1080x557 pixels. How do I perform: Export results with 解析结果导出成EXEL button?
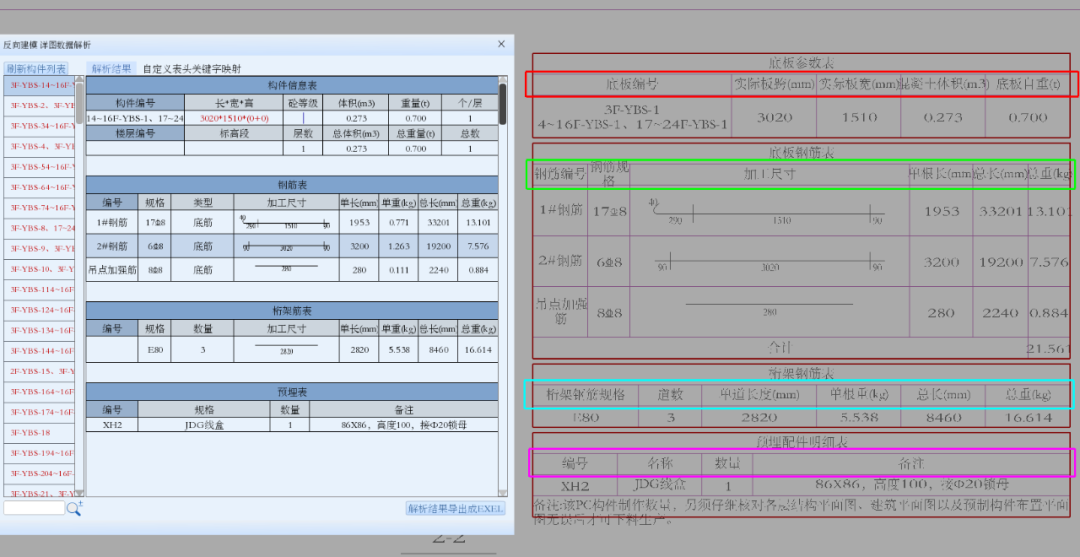pos(455,509)
